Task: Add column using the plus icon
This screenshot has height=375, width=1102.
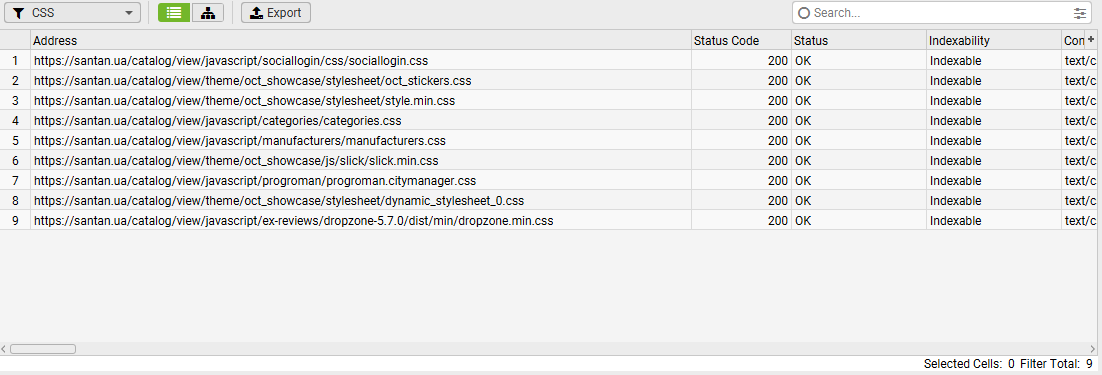Action: pos(1091,40)
